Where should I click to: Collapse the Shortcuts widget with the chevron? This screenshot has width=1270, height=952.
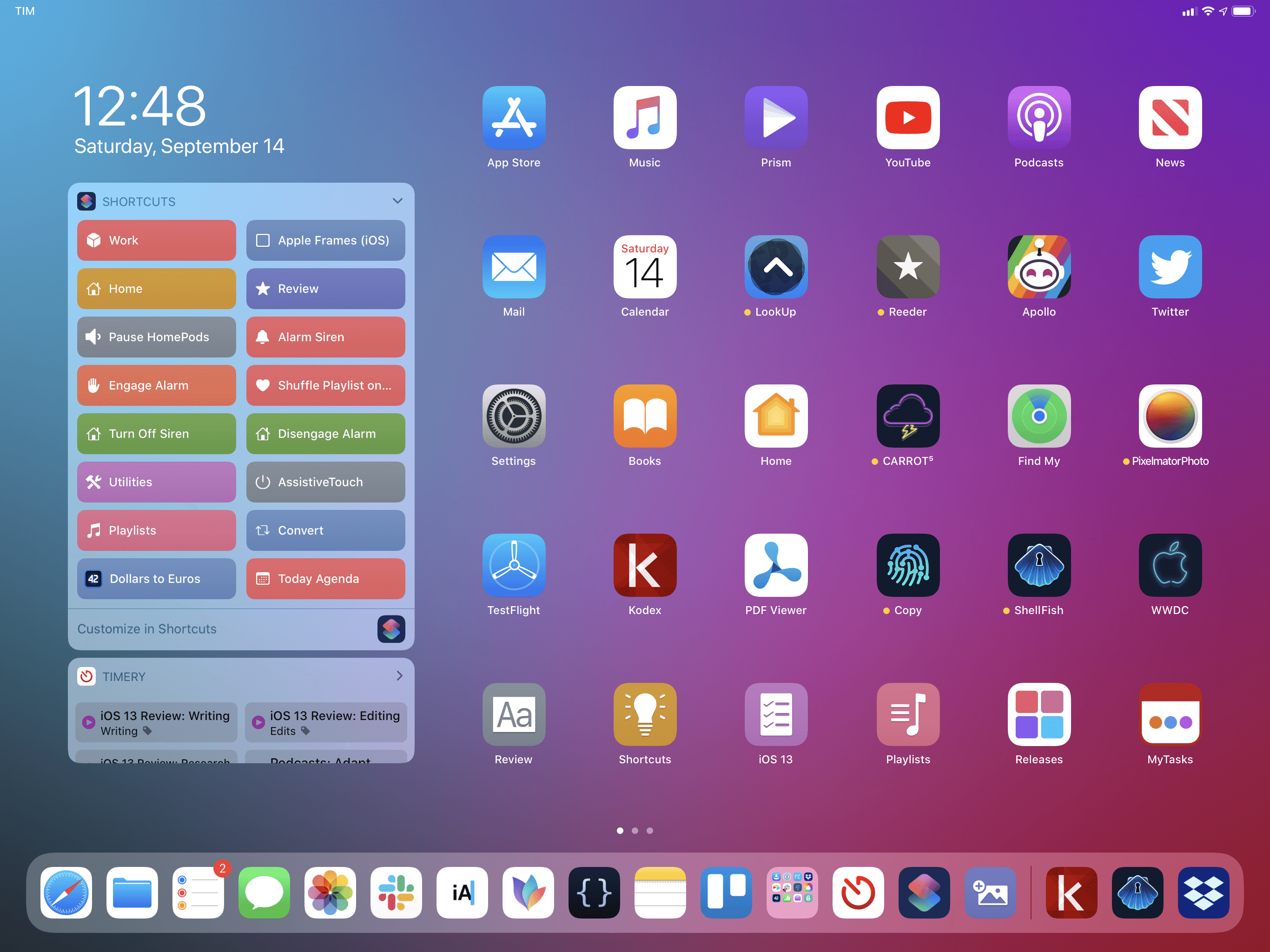click(x=397, y=201)
